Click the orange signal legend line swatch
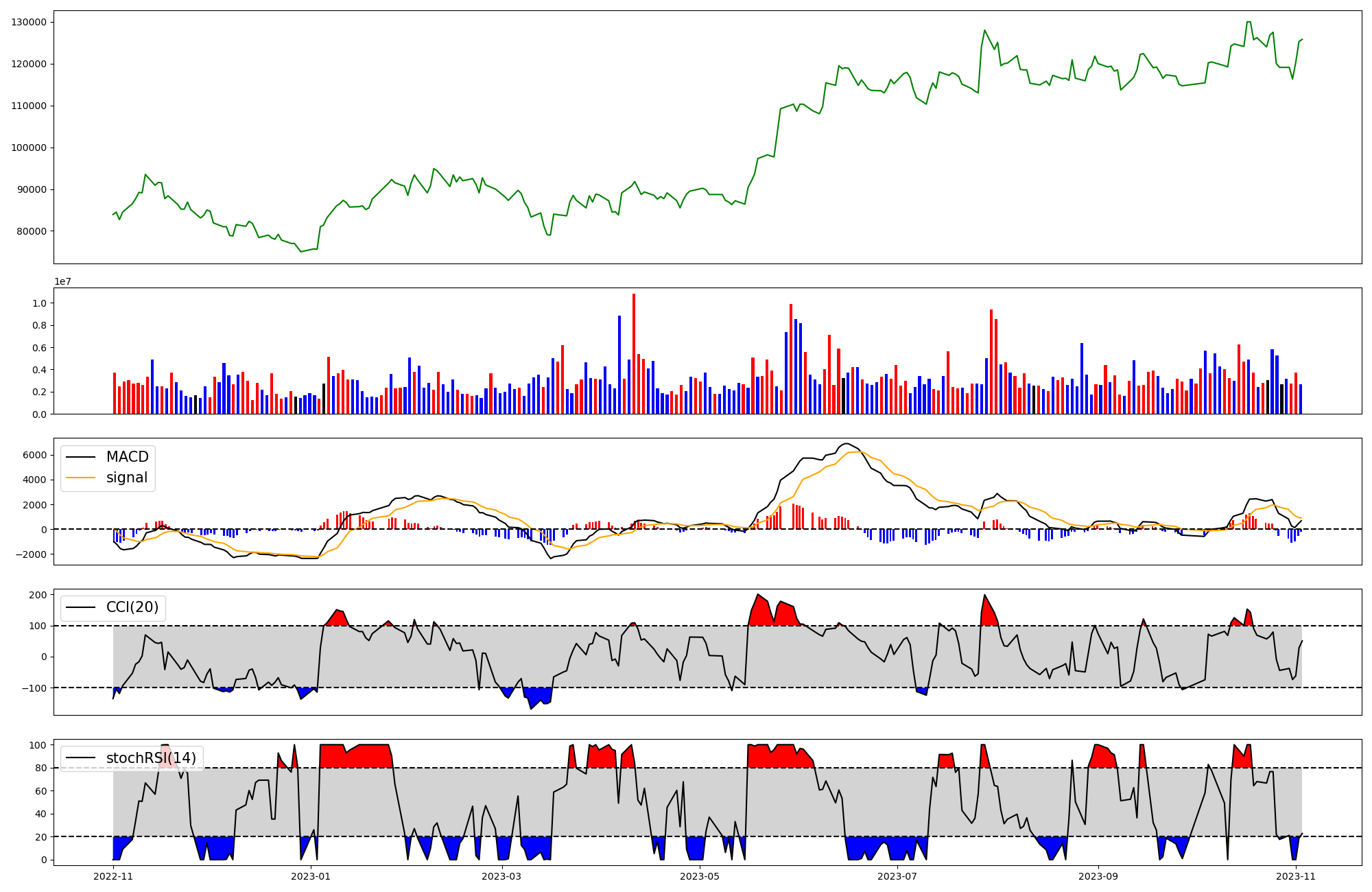This screenshot has height=892, width=1372. coord(82,478)
